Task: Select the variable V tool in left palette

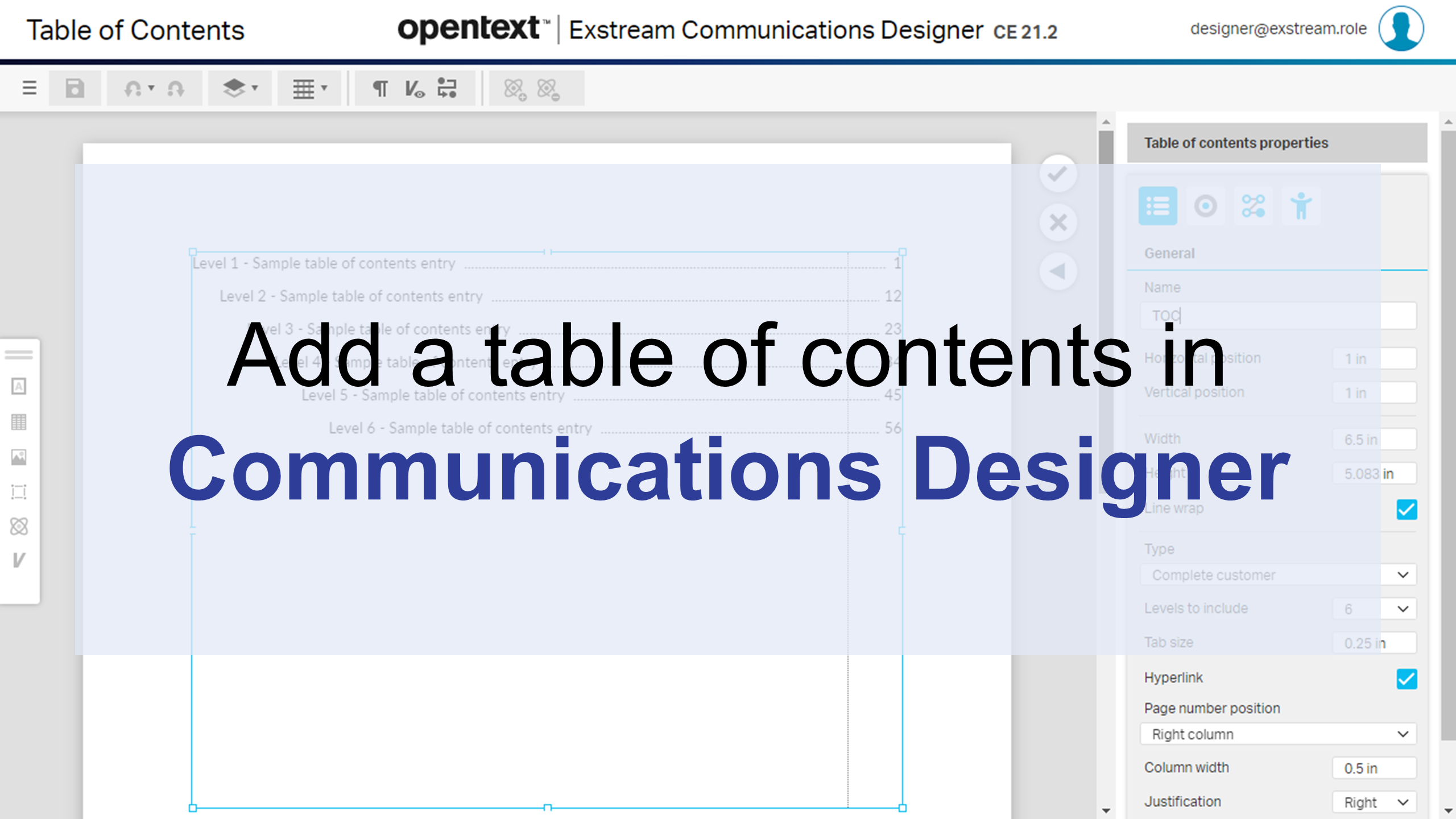Action: click(19, 560)
